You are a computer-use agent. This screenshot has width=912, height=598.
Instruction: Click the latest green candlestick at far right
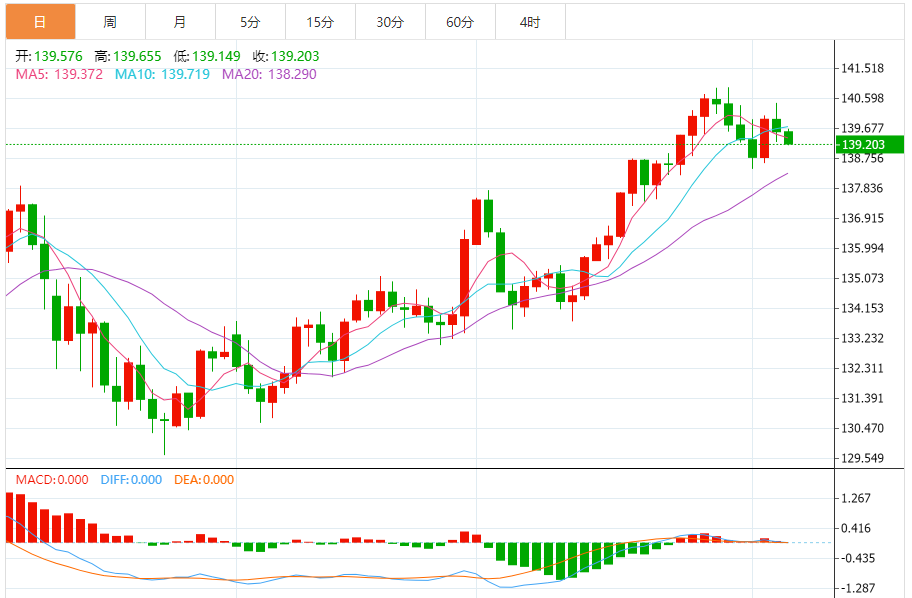(x=789, y=138)
